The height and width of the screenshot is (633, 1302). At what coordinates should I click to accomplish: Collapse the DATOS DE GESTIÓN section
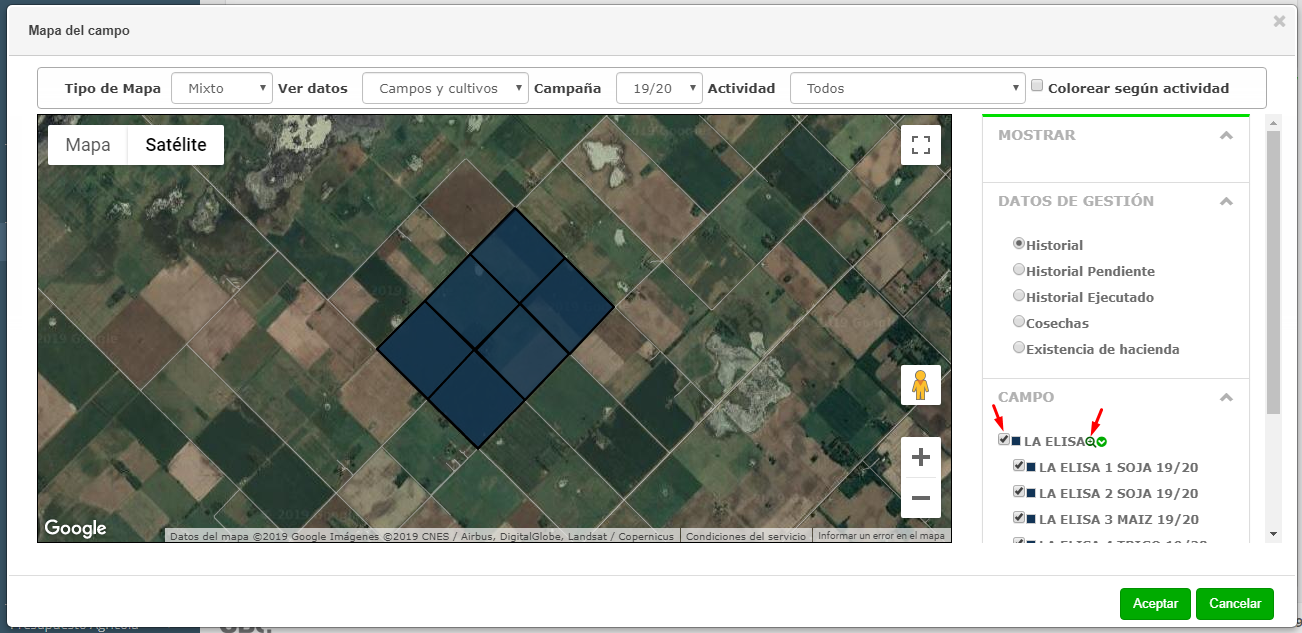(x=1226, y=201)
